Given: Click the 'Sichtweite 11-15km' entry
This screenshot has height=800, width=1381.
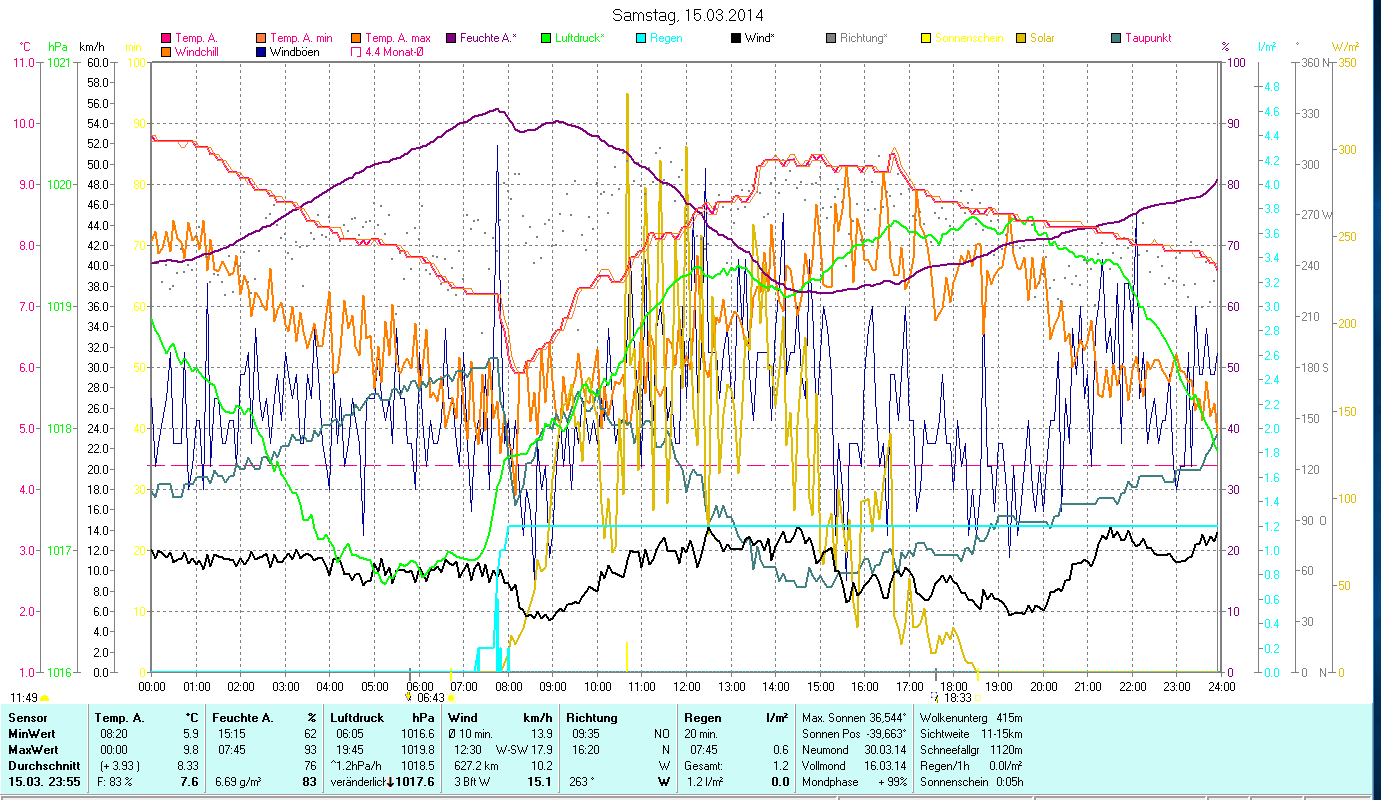Looking at the screenshot, I should 970,734.
